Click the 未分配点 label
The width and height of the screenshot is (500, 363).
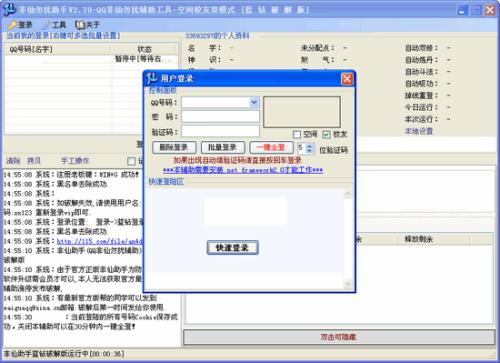click(317, 48)
